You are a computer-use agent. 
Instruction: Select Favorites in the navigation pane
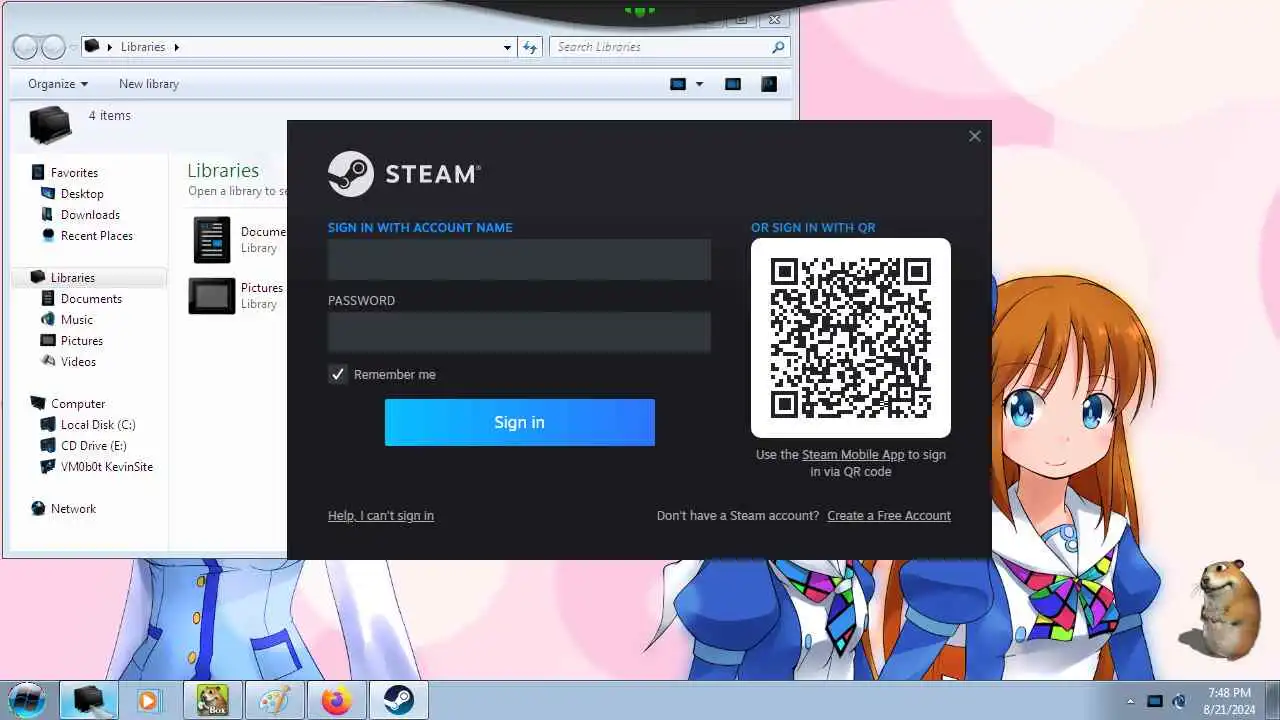[74, 173]
